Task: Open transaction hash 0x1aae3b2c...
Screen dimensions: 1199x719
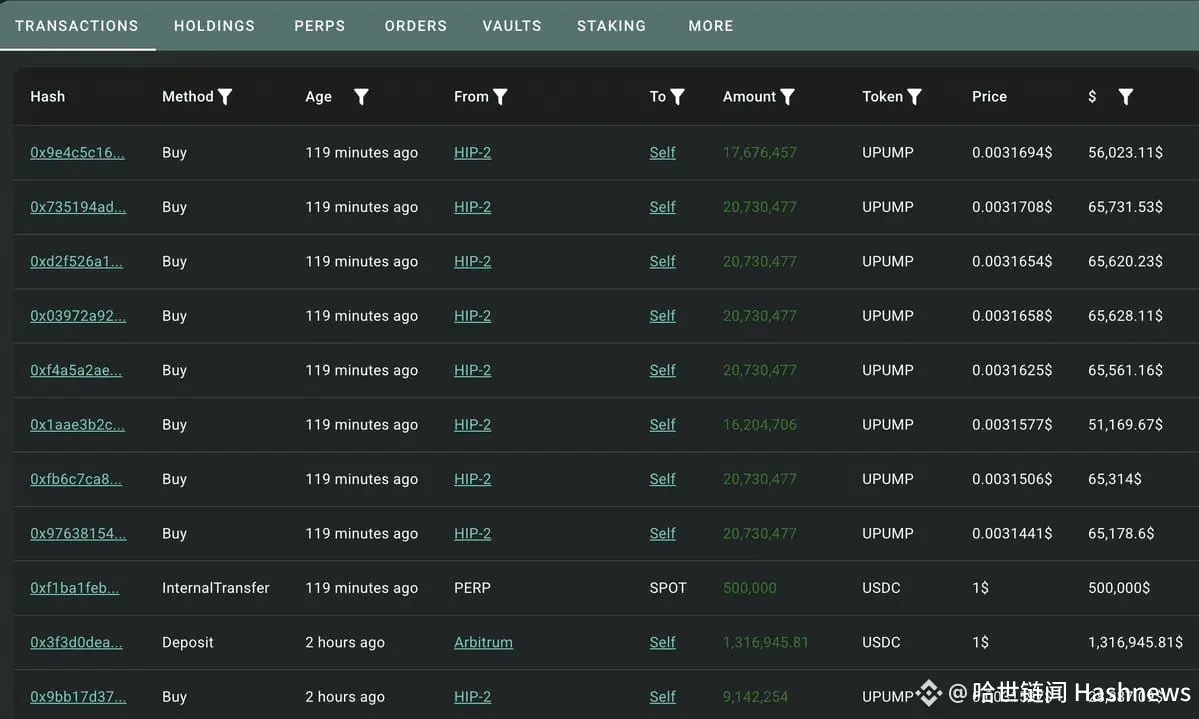Action: pyautogui.click(x=77, y=424)
